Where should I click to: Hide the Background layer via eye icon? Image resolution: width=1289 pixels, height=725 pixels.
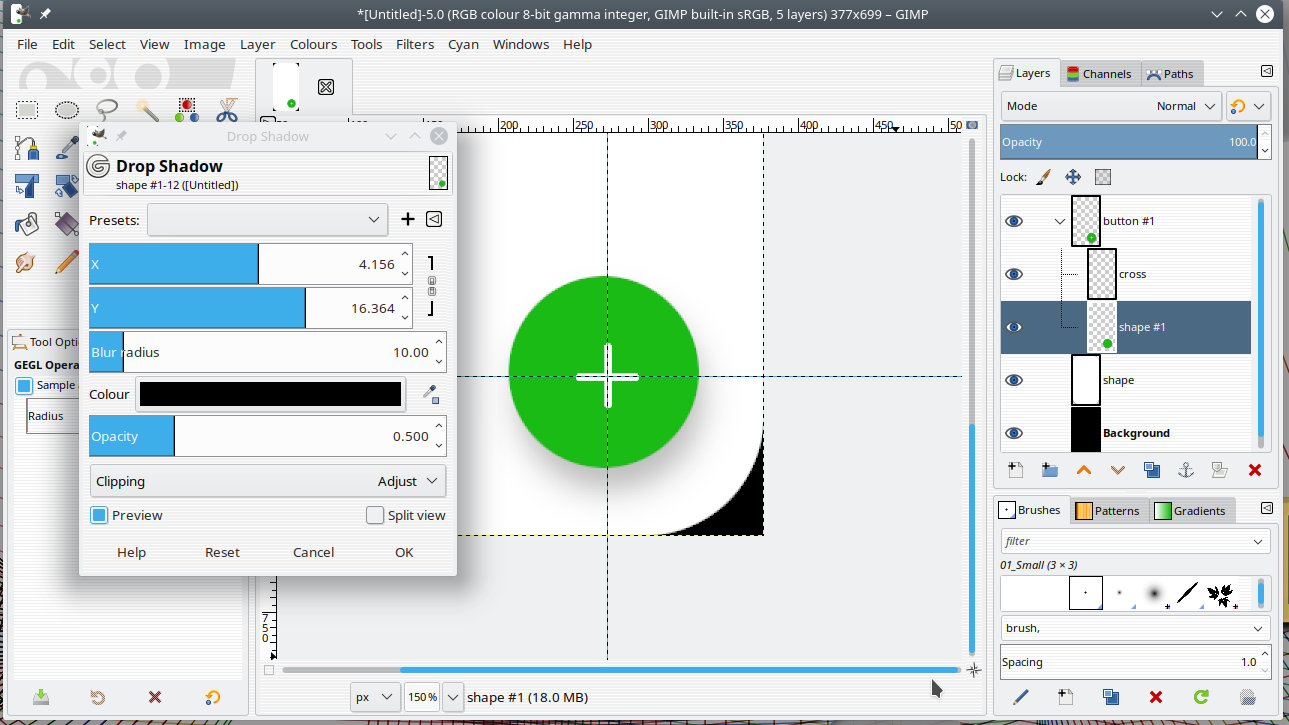(x=1014, y=433)
